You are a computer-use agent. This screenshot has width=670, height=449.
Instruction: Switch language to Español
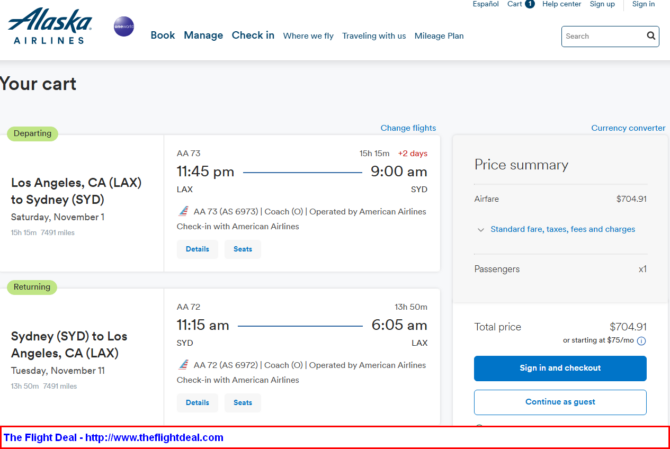point(485,4)
